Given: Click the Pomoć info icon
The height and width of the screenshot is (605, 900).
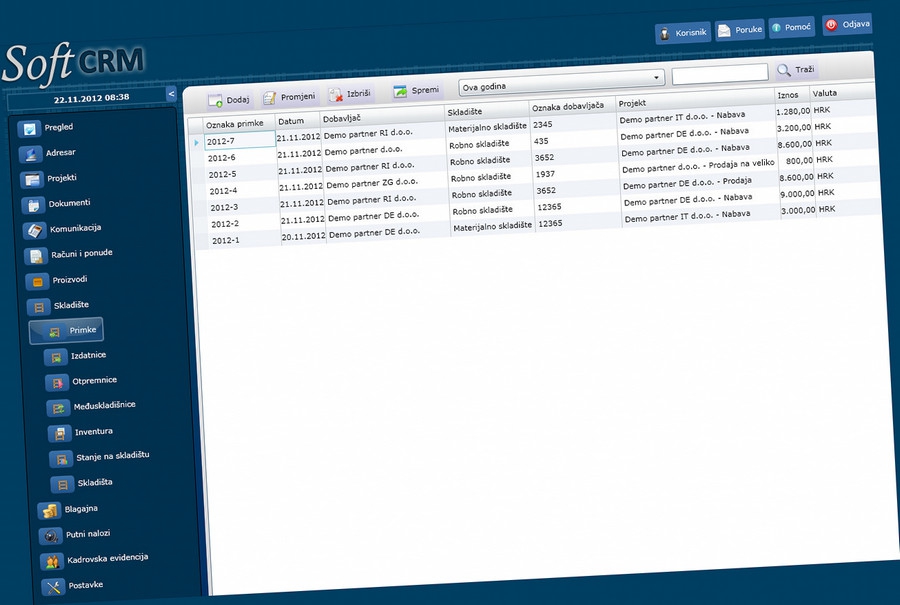Looking at the screenshot, I should (776, 28).
